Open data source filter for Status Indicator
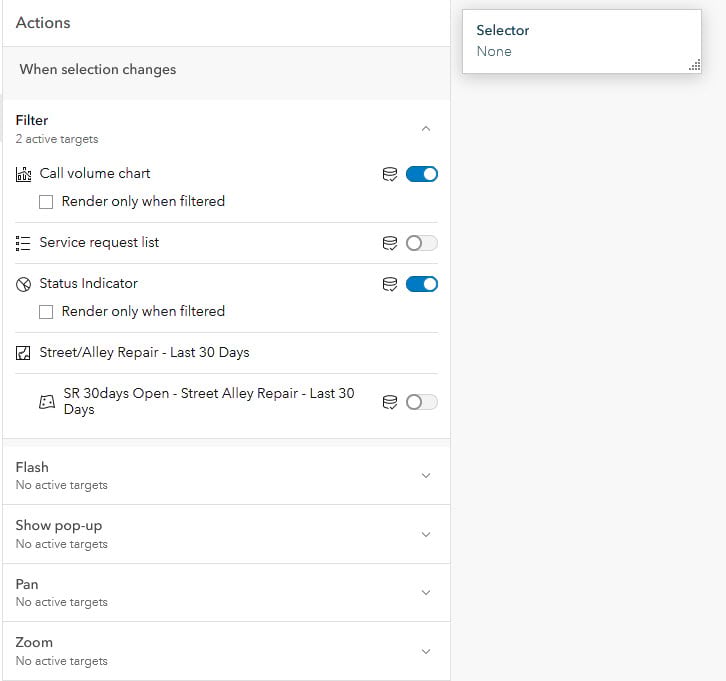Image resolution: width=726 pixels, height=681 pixels. pyautogui.click(x=390, y=284)
